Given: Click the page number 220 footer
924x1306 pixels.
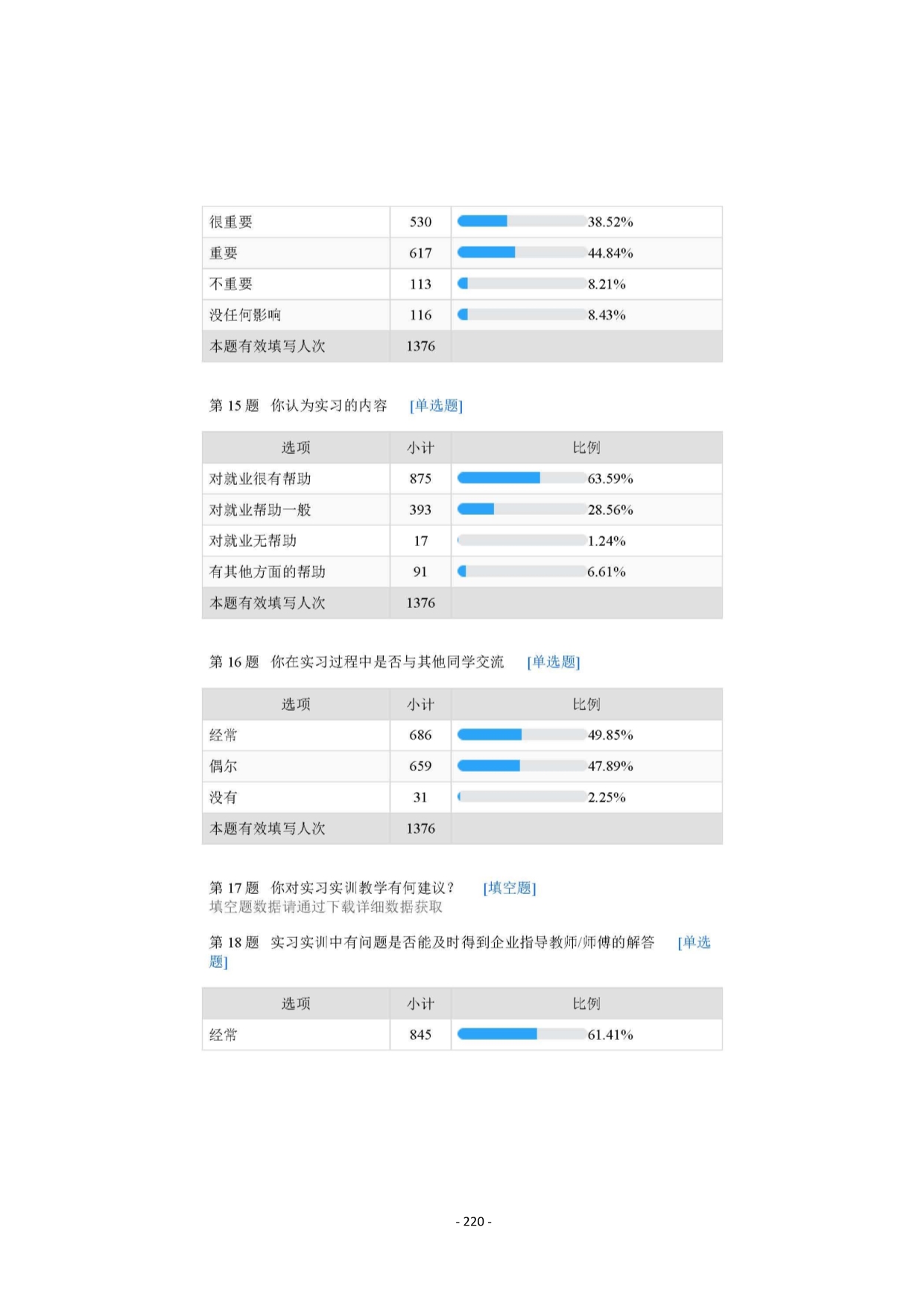Looking at the screenshot, I should (473, 1222).
